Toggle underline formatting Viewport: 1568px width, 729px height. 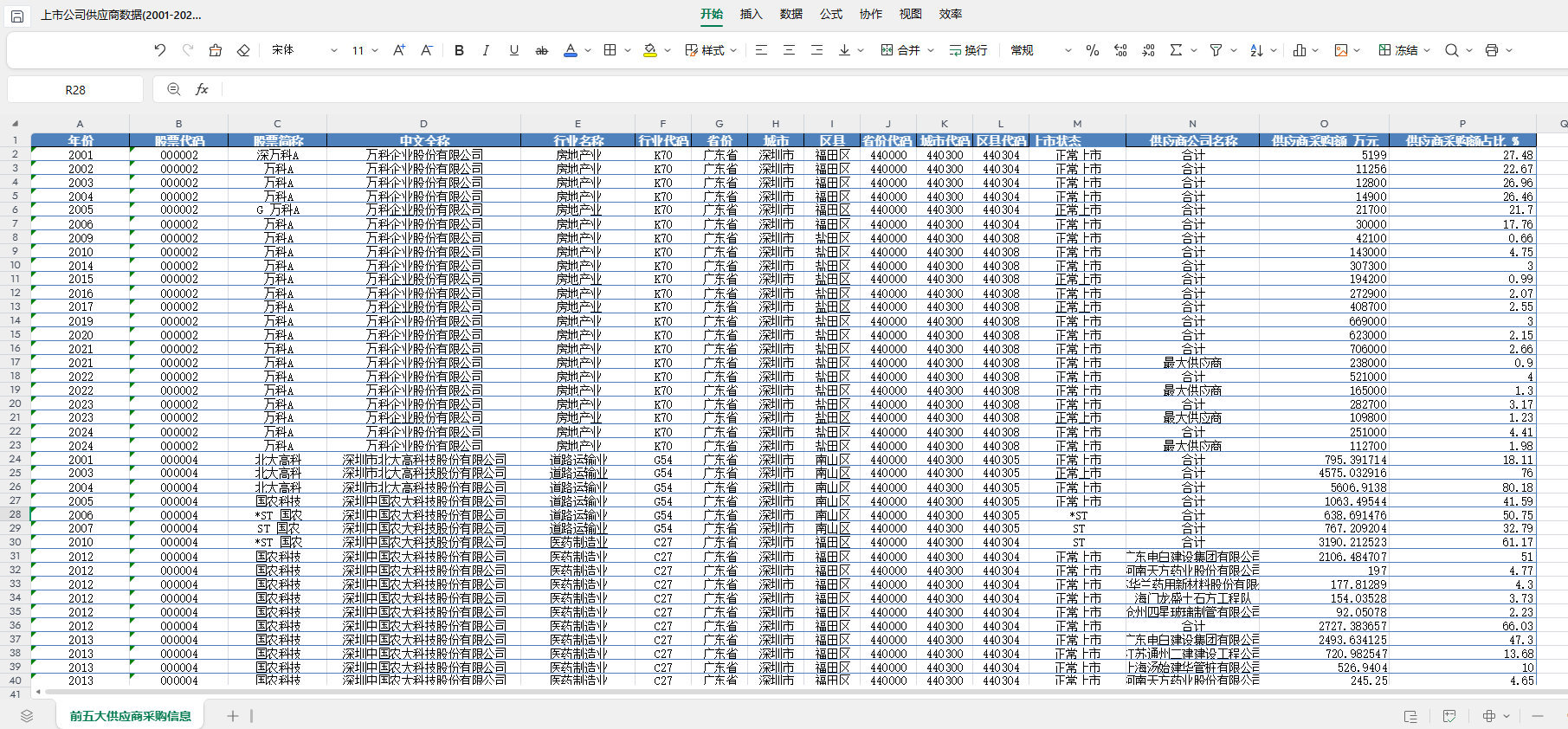point(513,50)
